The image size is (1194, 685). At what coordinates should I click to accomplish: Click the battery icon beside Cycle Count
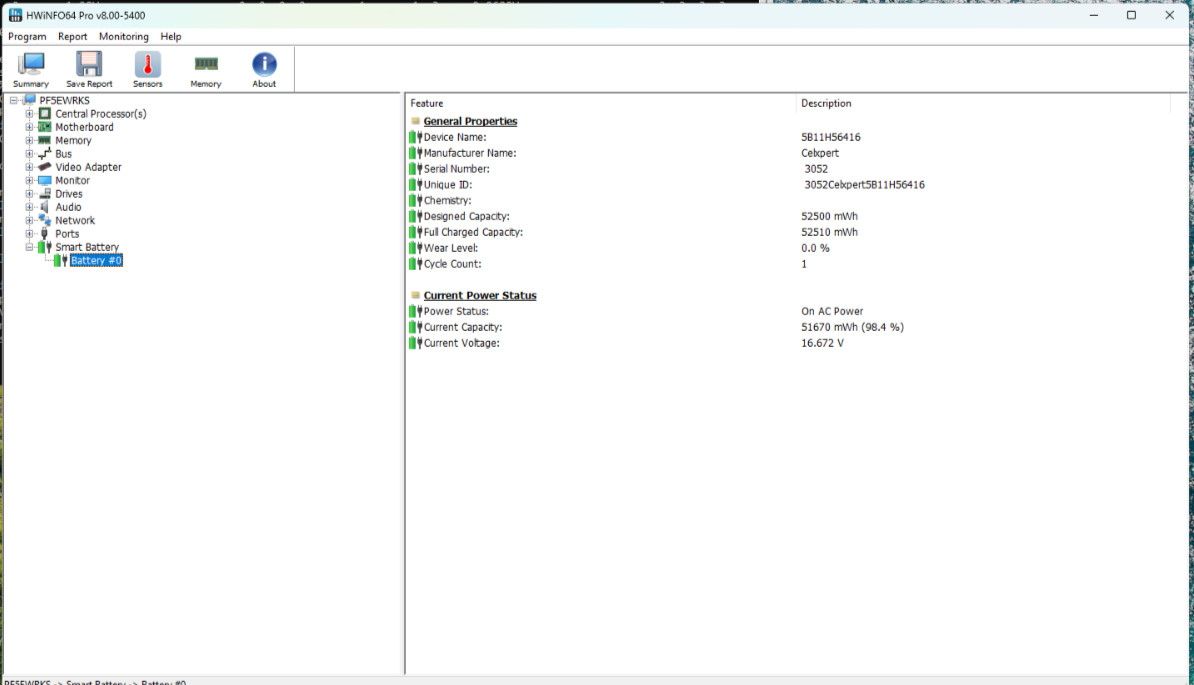(x=415, y=264)
